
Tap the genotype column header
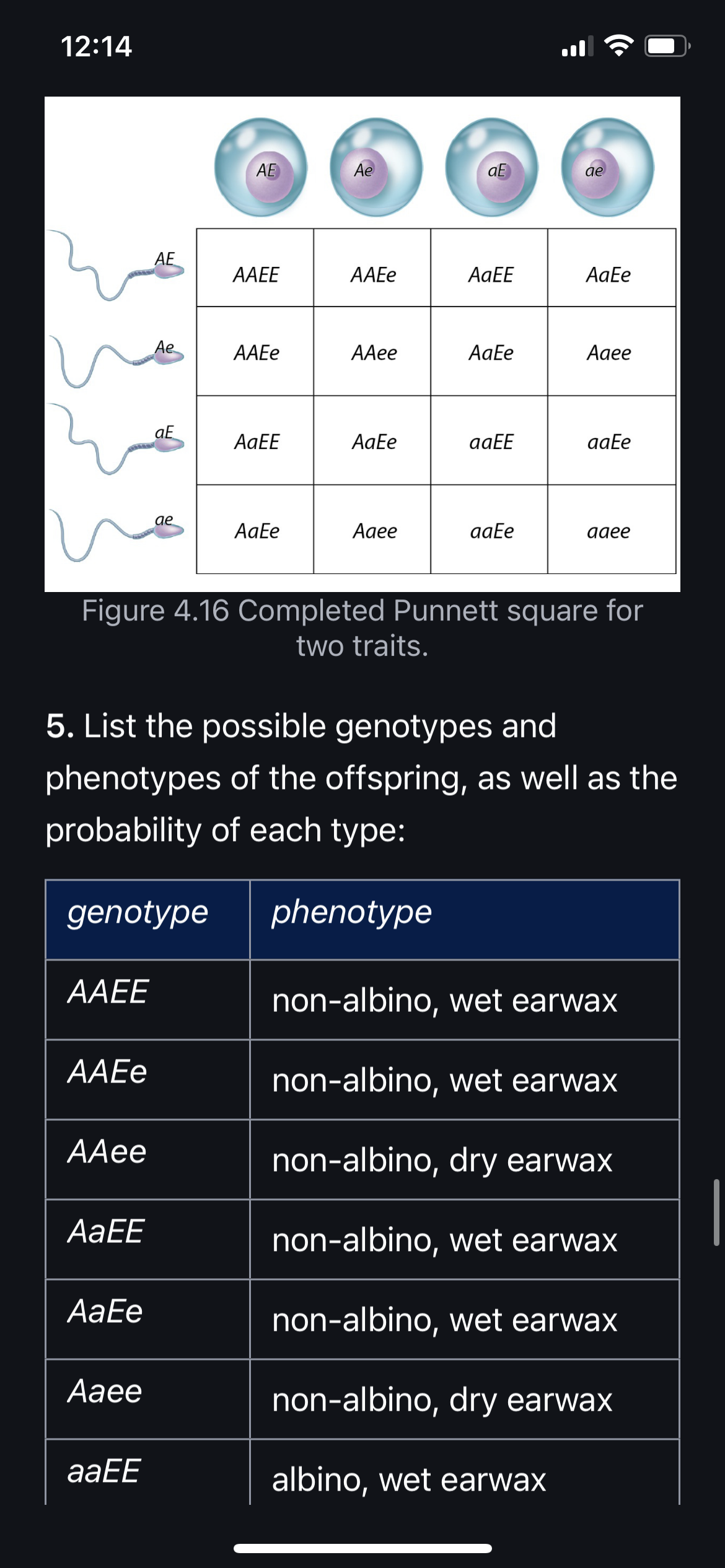(147, 920)
